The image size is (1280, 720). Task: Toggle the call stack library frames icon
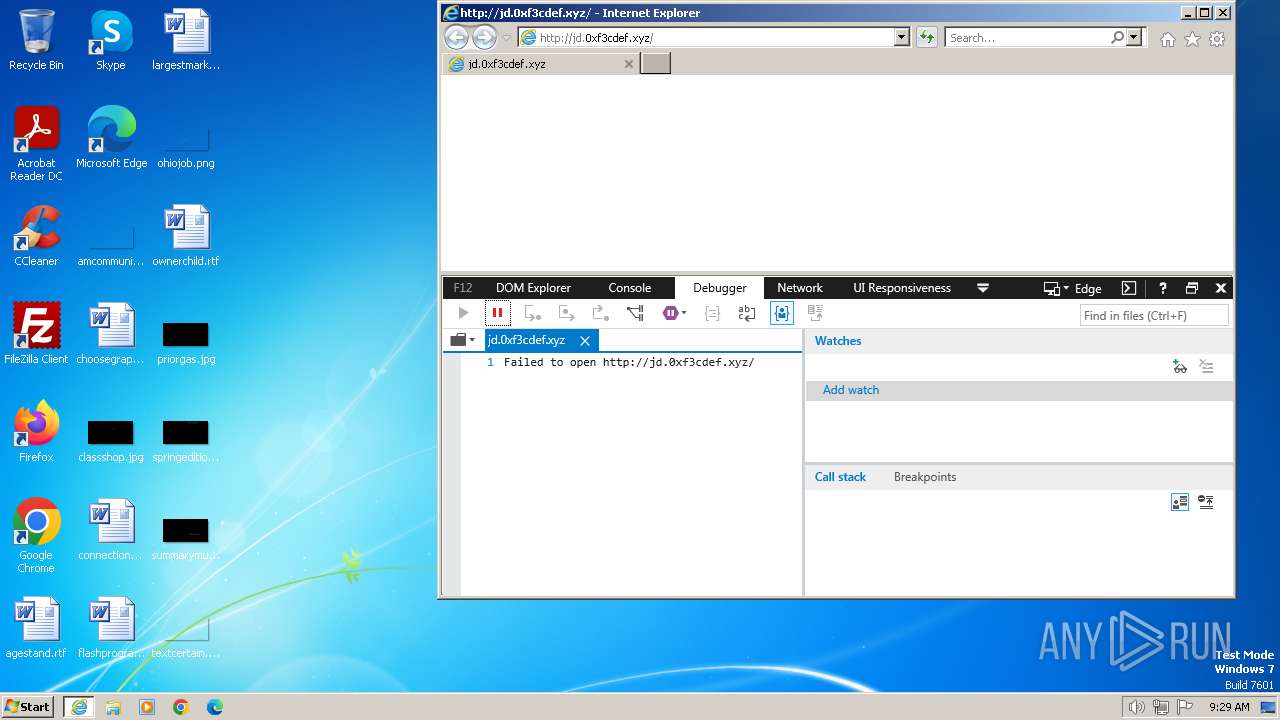[1206, 502]
